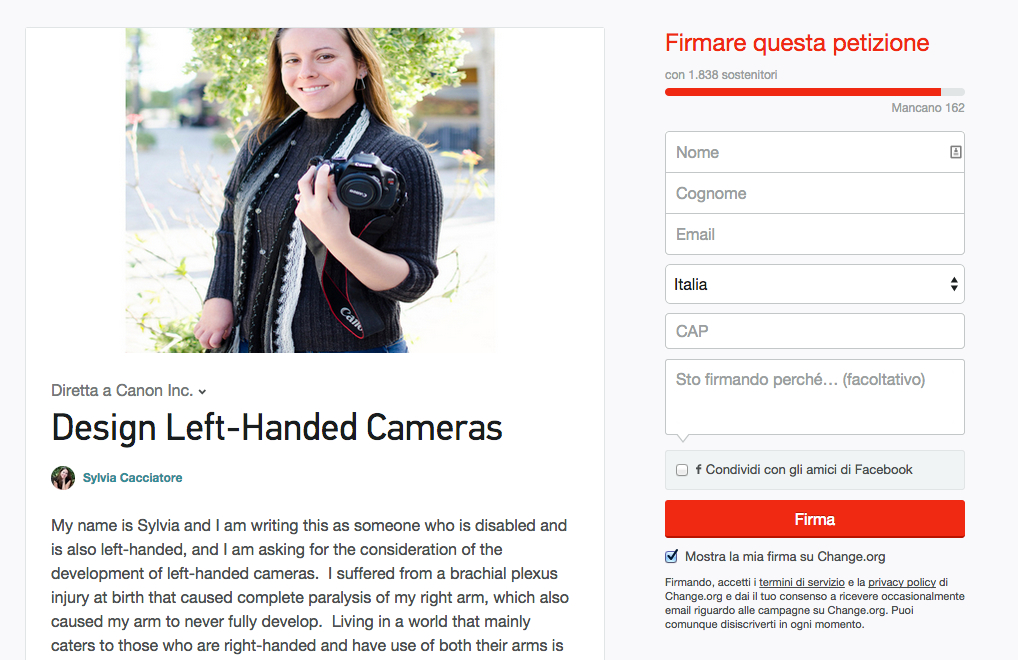Screen dimensions: 1018x660
Task: Click into the Cognome input field
Action: [x=814, y=193]
